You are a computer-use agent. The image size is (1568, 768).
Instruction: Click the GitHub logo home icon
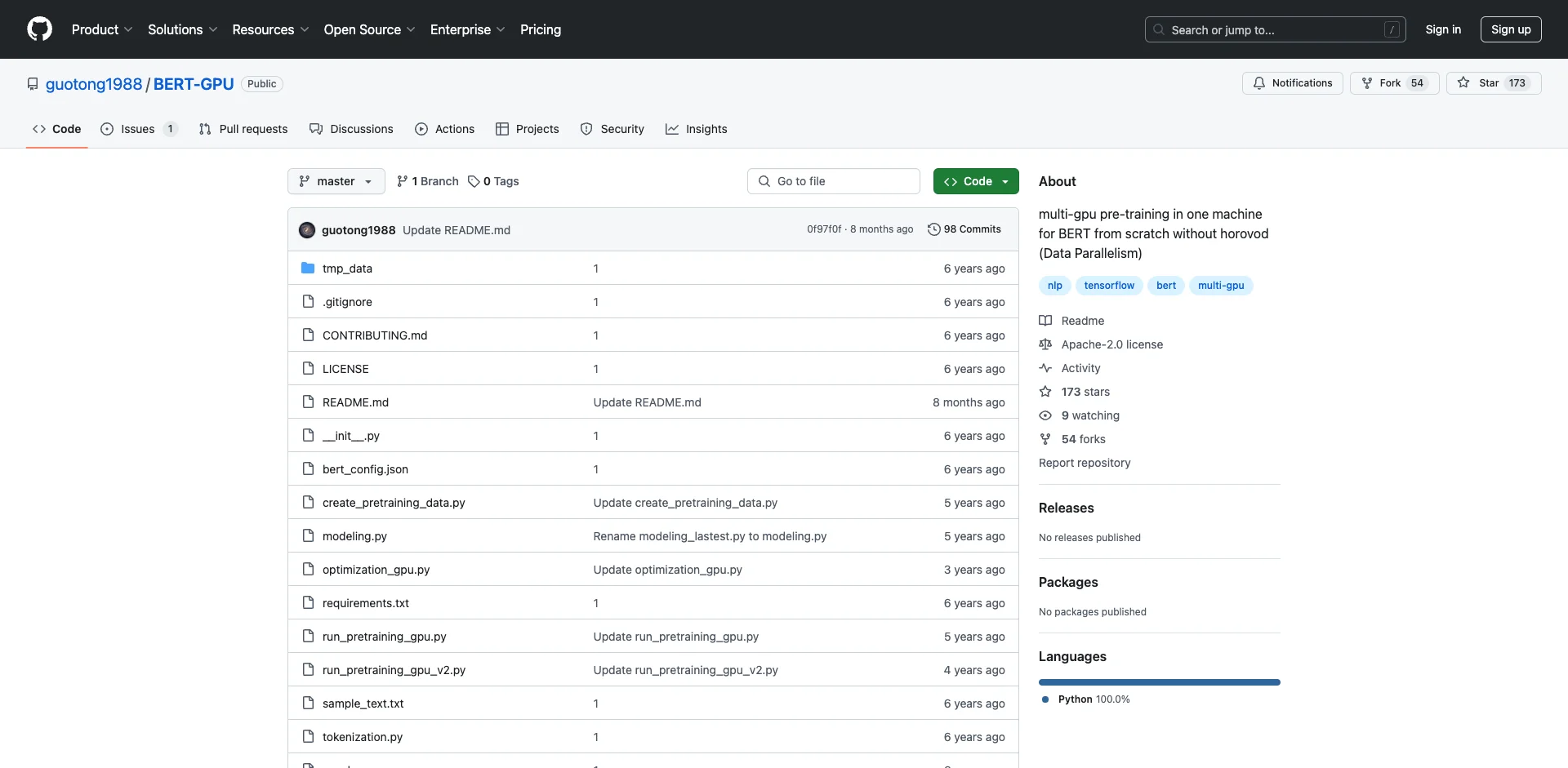(x=39, y=29)
